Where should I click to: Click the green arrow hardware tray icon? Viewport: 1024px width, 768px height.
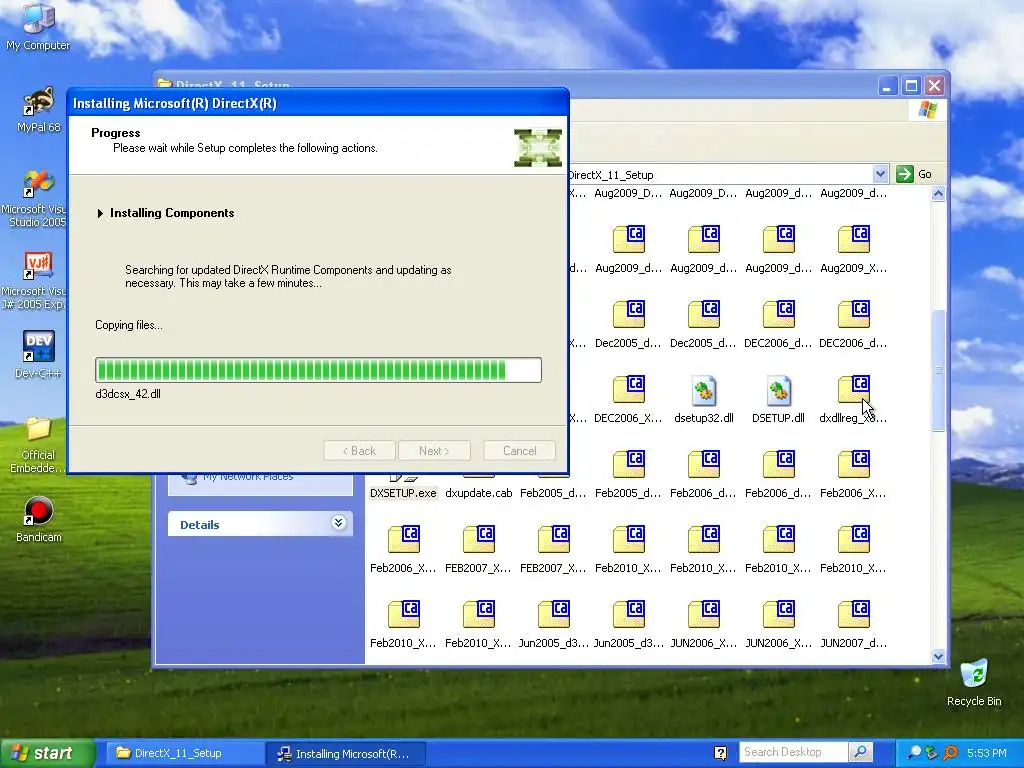coord(932,753)
